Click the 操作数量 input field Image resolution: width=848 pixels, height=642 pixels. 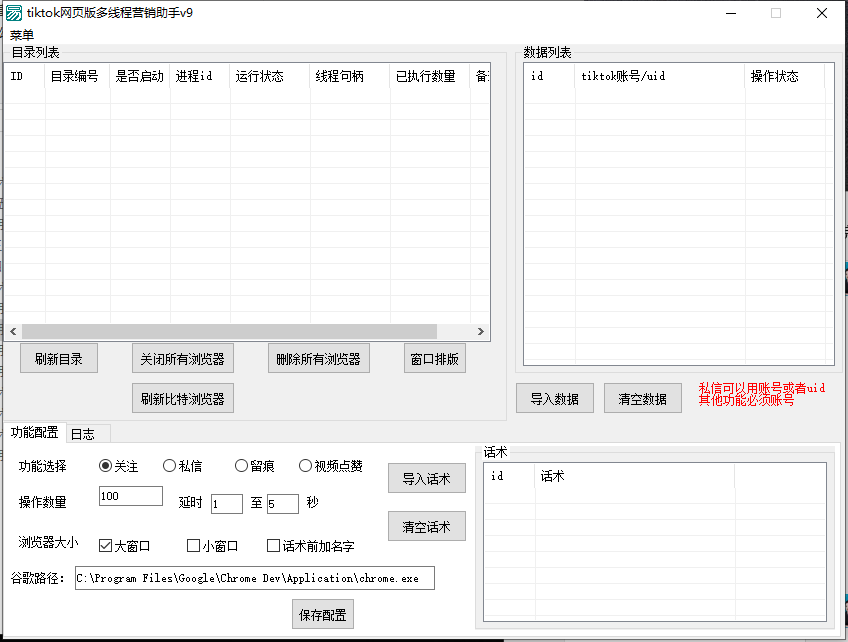131,496
